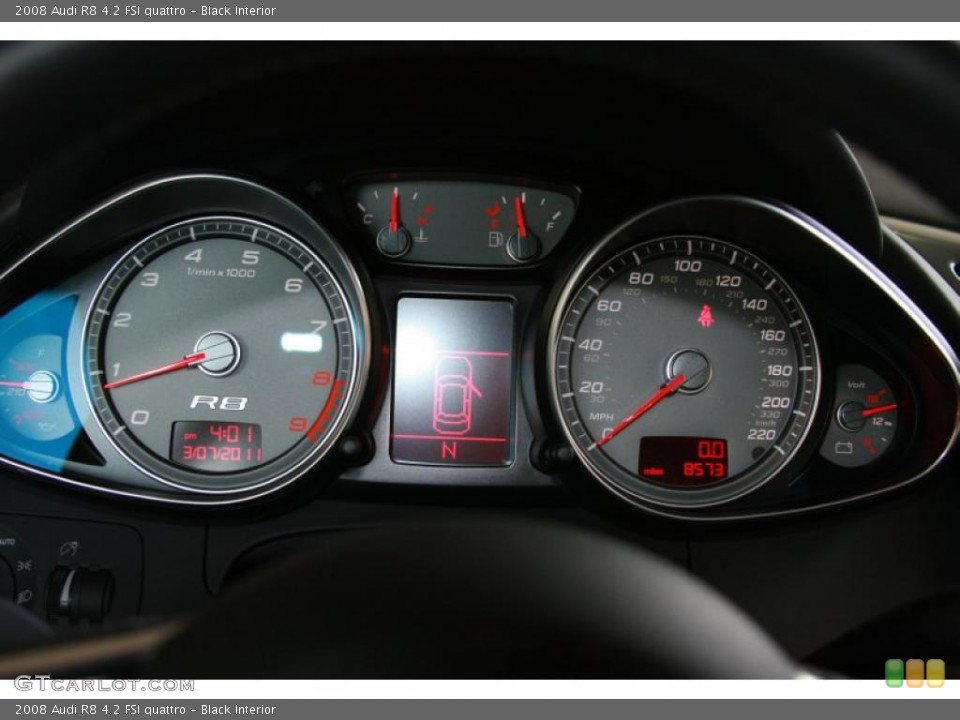The width and height of the screenshot is (960, 720).
Task: Click the red 8 on the tachometer
Action: coord(321,378)
